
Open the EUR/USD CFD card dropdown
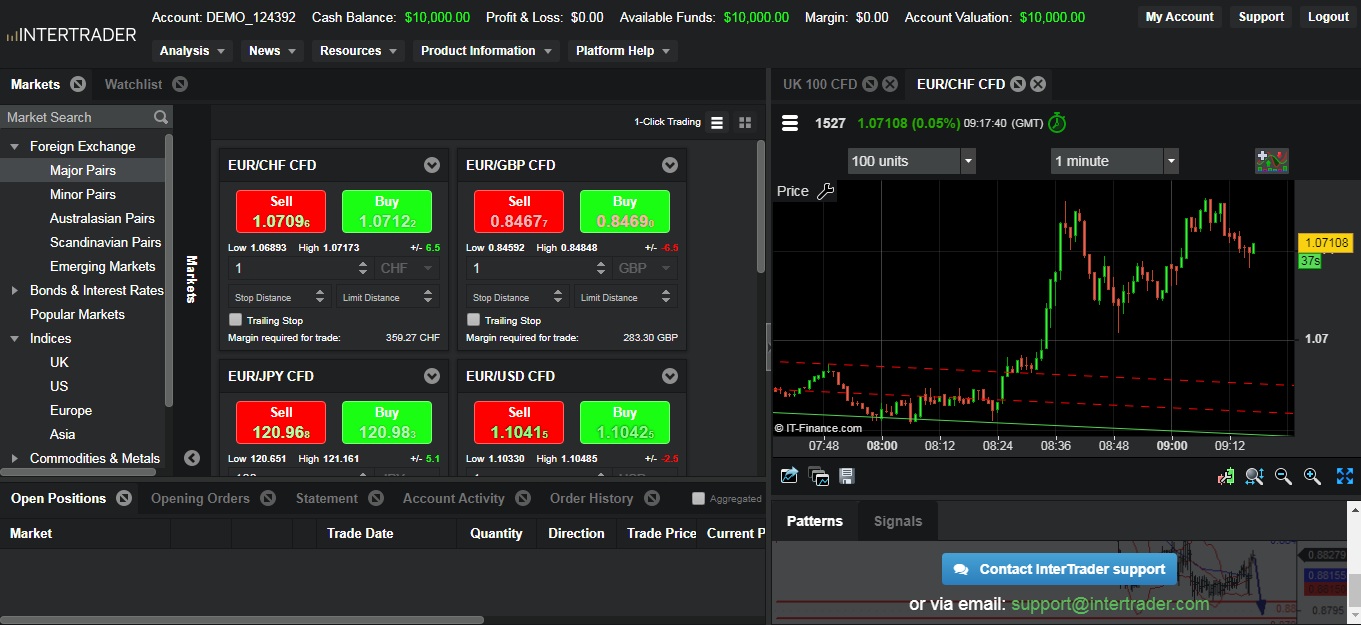tap(670, 376)
